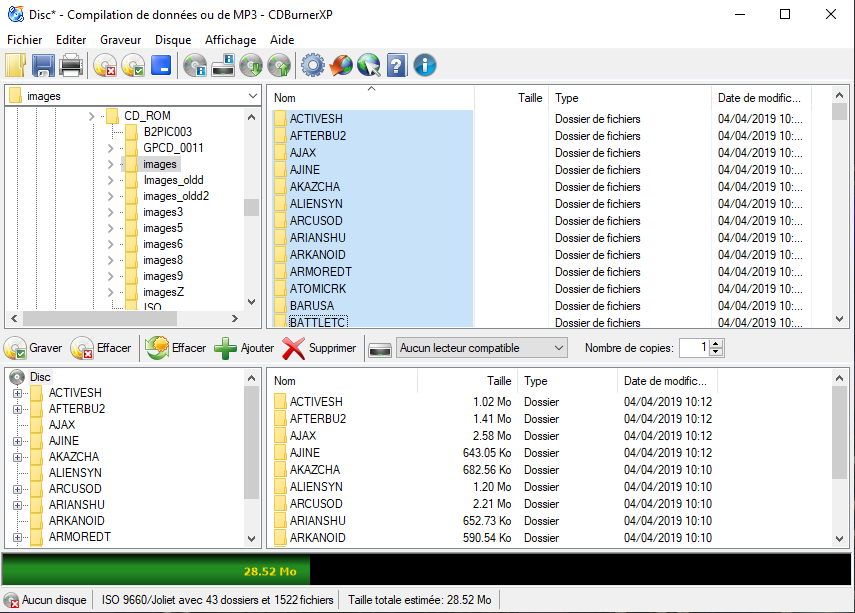The width and height of the screenshot is (855, 613).
Task: Open About with the blue info icon
Action: 425,65
